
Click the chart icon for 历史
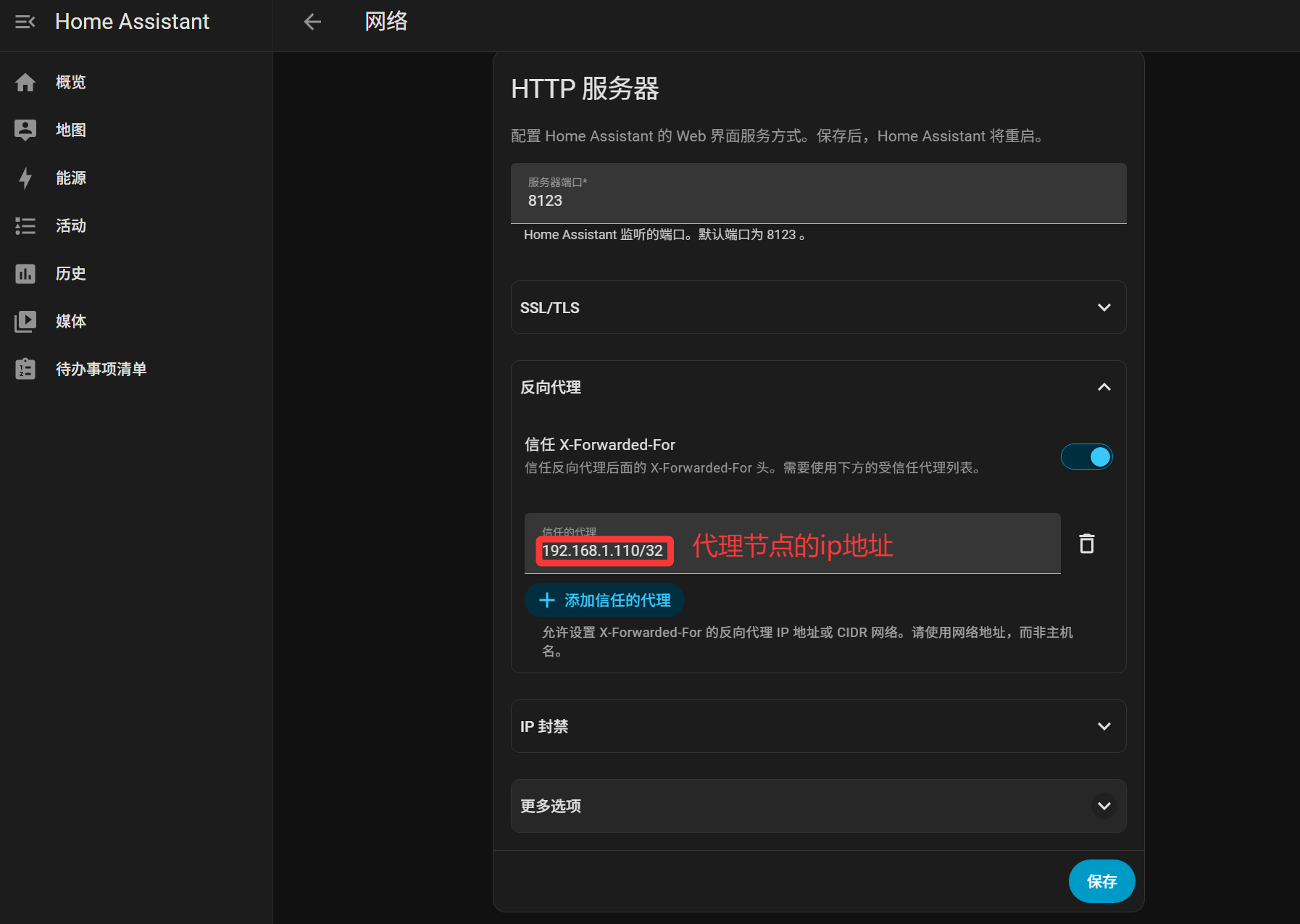click(x=25, y=274)
